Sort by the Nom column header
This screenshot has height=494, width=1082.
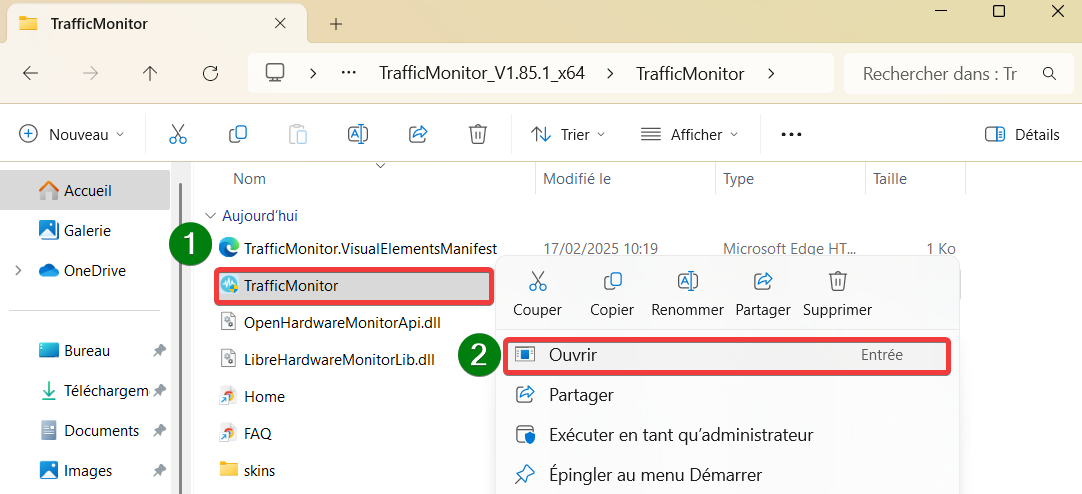coord(249,179)
